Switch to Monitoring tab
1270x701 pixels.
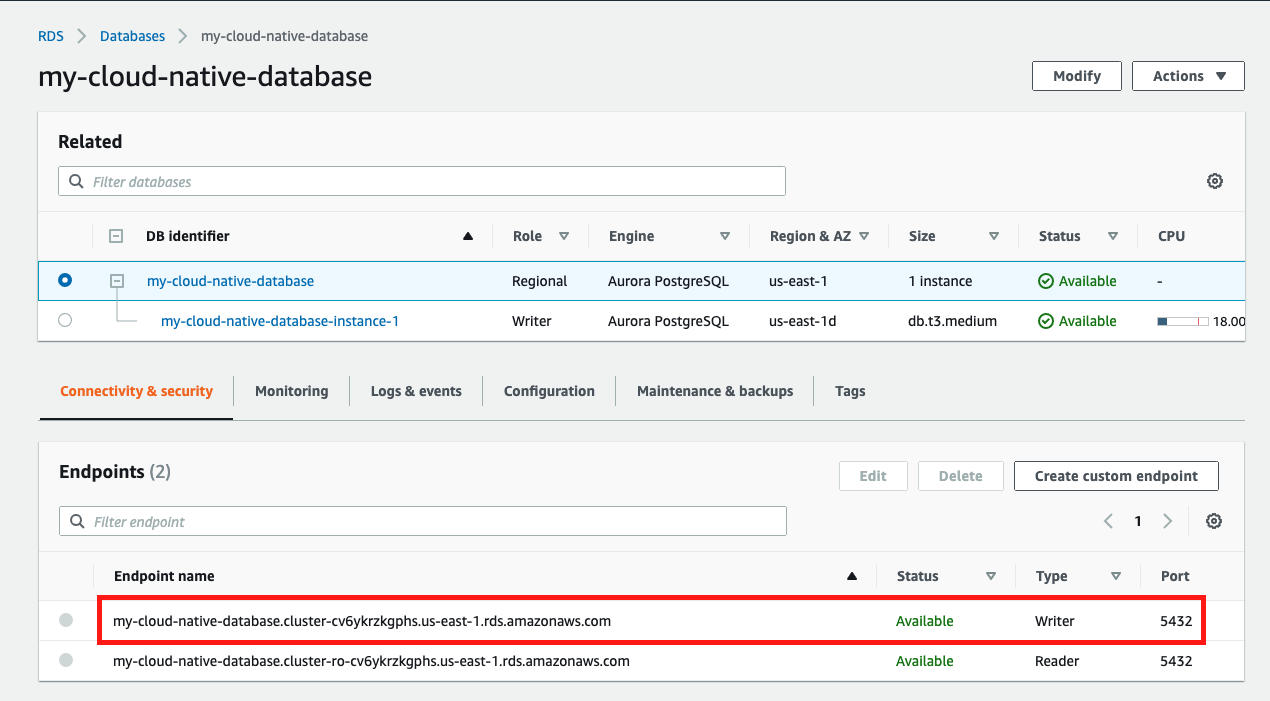(291, 391)
